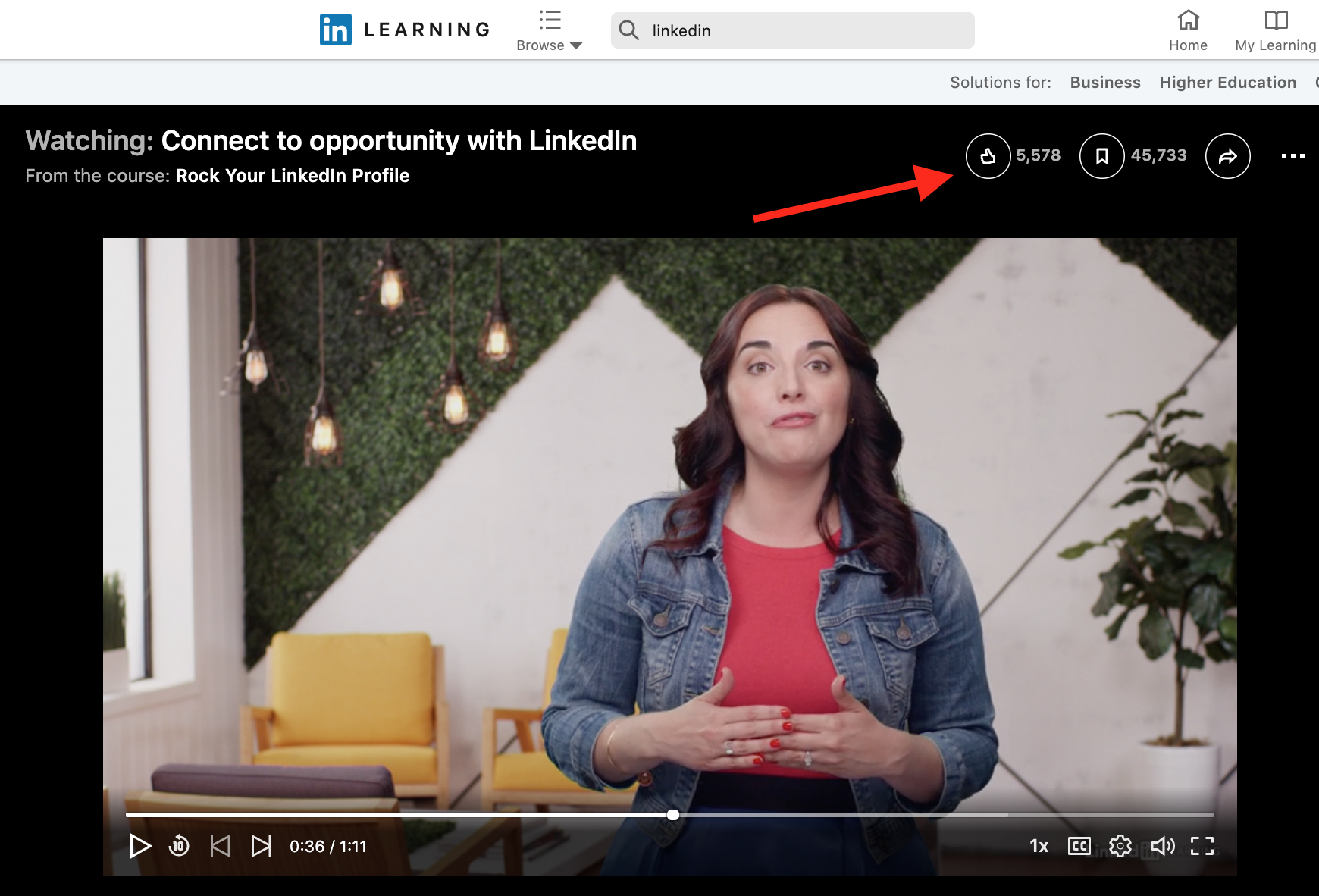Open video settings gear icon
1319x896 pixels.
[x=1120, y=846]
